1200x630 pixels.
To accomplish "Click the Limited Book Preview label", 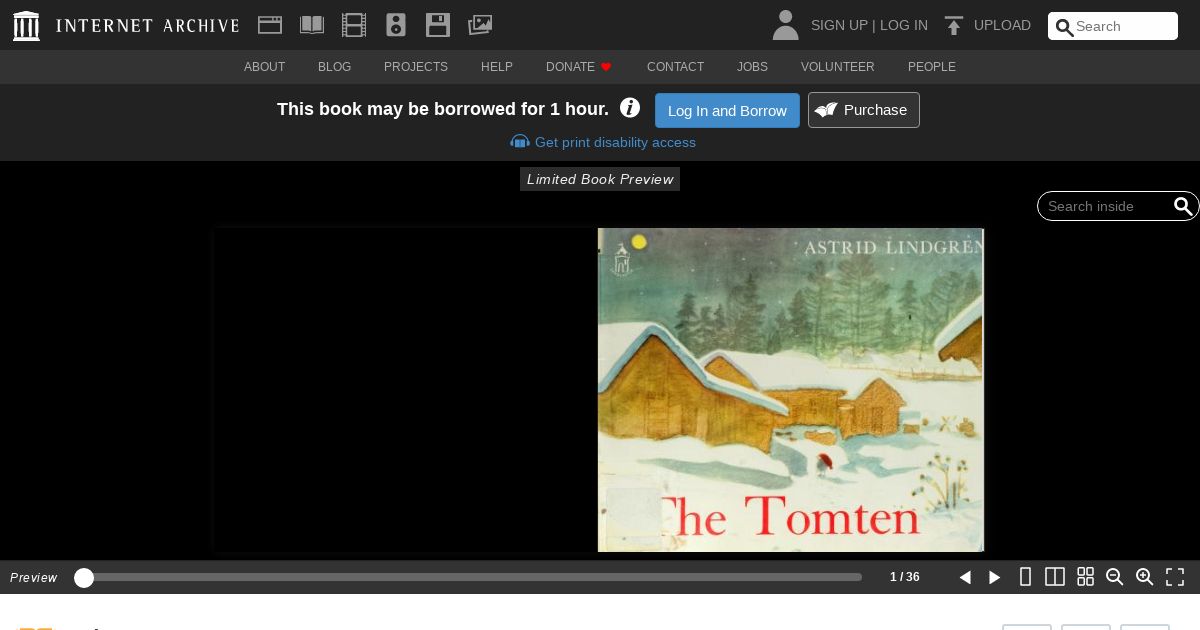I will tap(600, 179).
